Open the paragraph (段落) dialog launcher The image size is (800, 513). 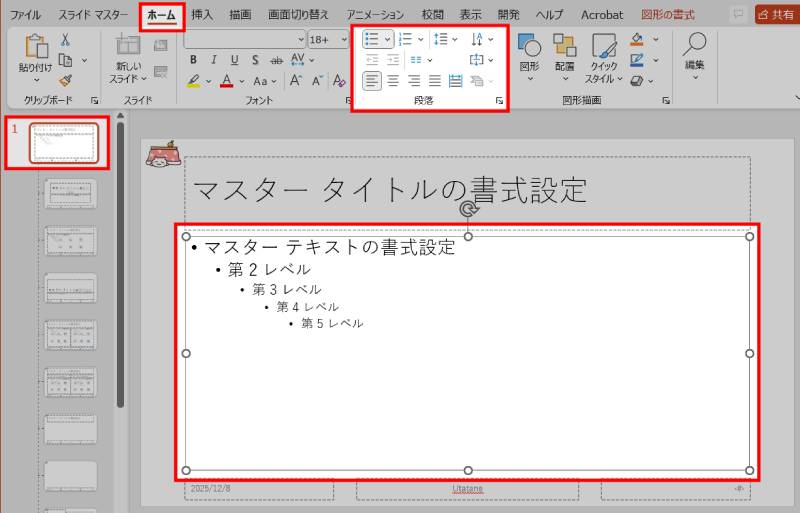pos(499,101)
